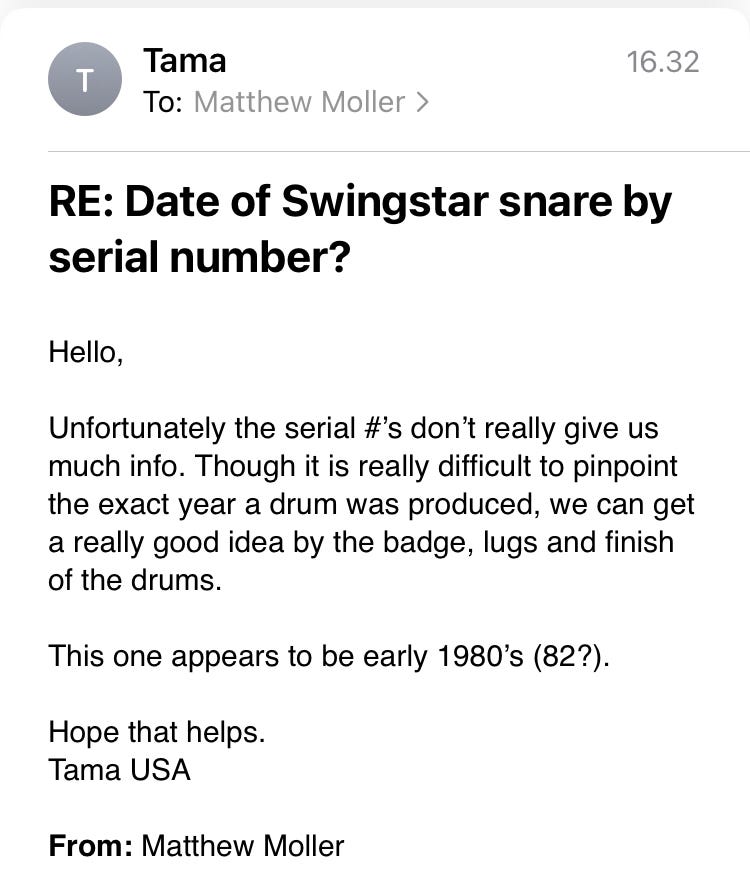Tap recipient "Matthew Moller" in To field

pos(299,102)
